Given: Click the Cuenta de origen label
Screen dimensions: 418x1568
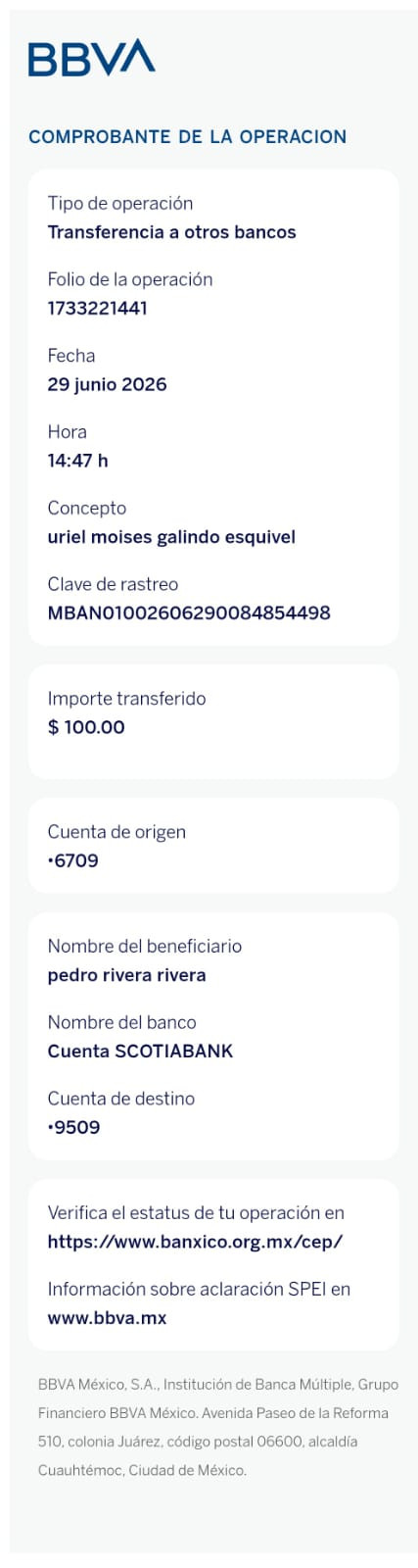Looking at the screenshot, I should 116,832.
